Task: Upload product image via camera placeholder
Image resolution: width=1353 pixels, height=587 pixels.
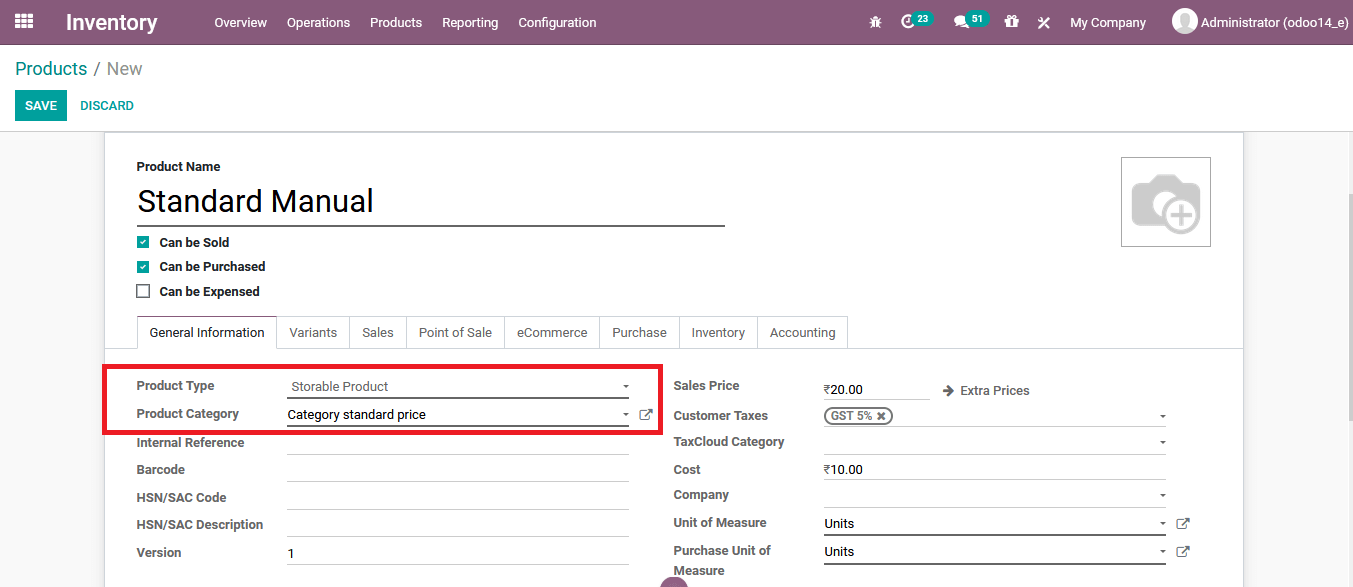Action: click(1165, 202)
